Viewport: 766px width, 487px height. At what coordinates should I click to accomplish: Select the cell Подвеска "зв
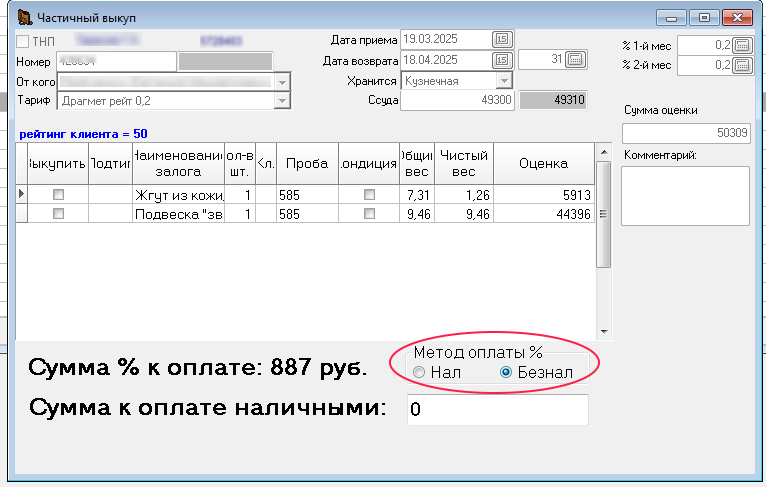178,214
